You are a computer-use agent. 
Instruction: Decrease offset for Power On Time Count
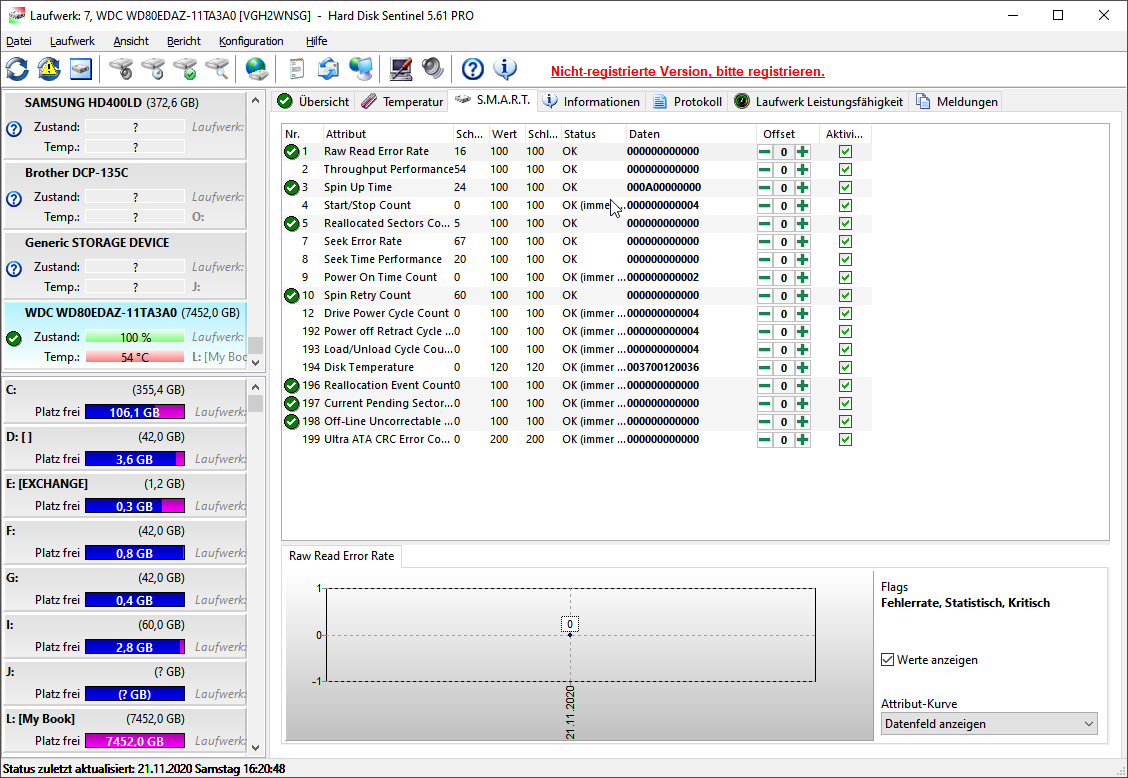click(x=763, y=277)
